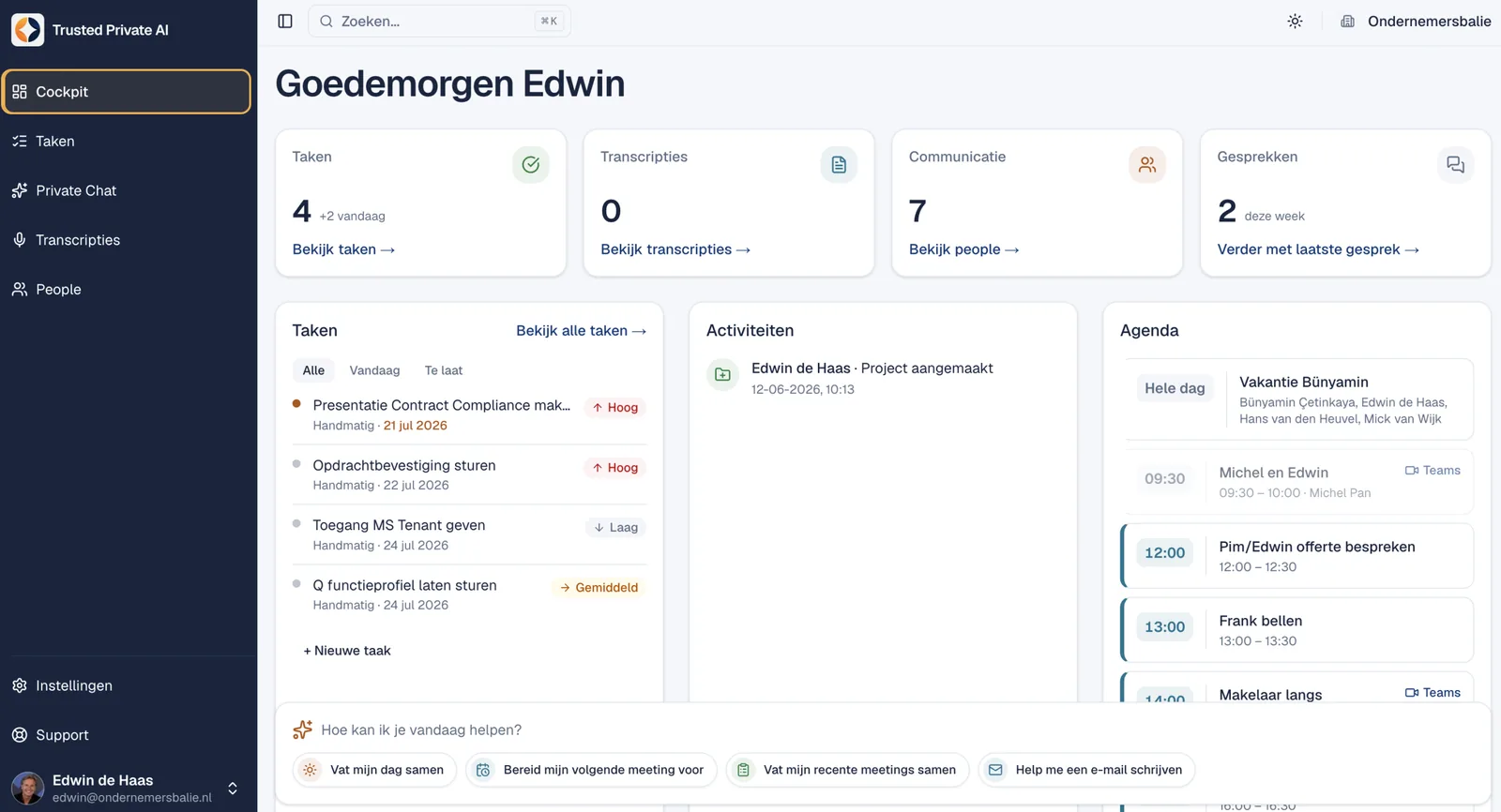
Task: Click the sun icon on Vat mijn dag samen
Action: (310, 770)
